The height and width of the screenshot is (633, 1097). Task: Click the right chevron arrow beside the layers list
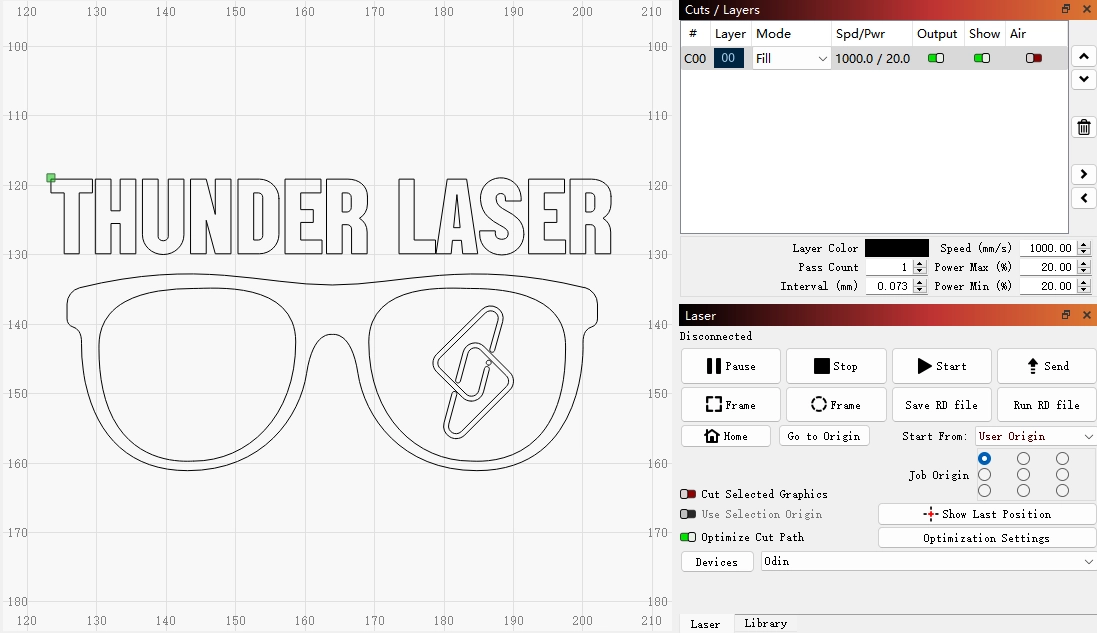tap(1084, 174)
